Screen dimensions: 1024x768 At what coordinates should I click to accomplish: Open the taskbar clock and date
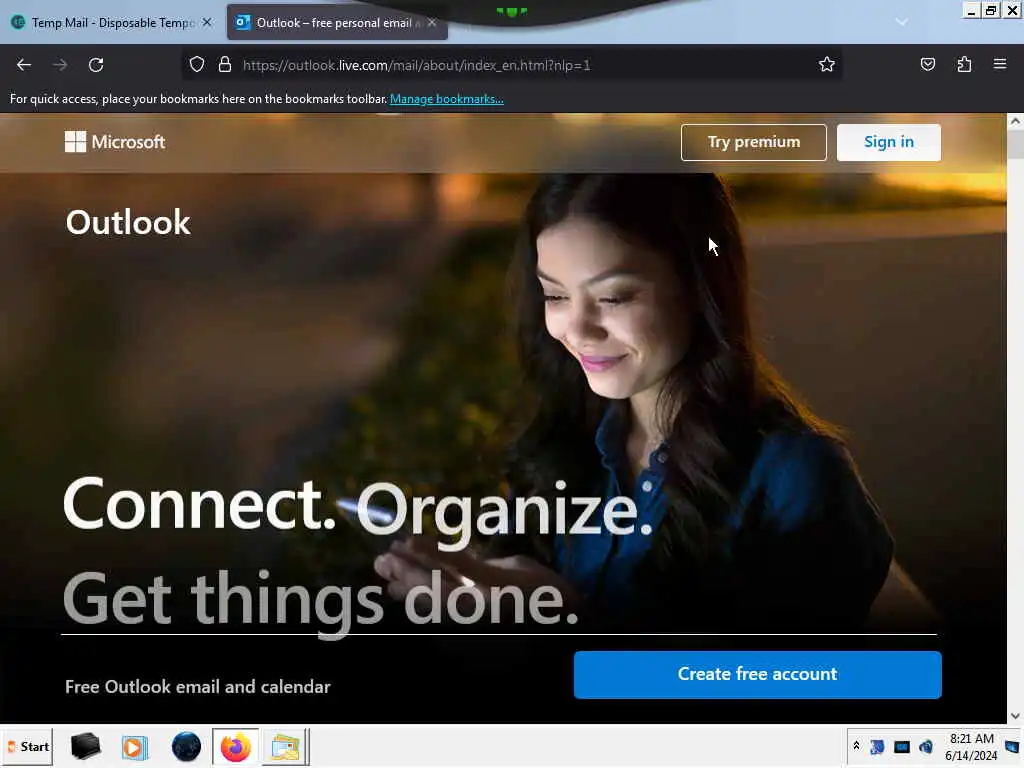tap(972, 747)
